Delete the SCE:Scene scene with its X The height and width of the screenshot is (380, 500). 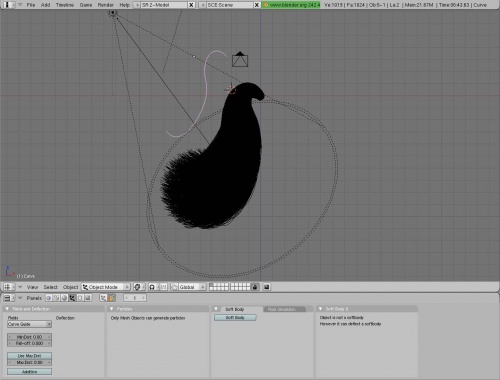pyautogui.click(x=257, y=5)
